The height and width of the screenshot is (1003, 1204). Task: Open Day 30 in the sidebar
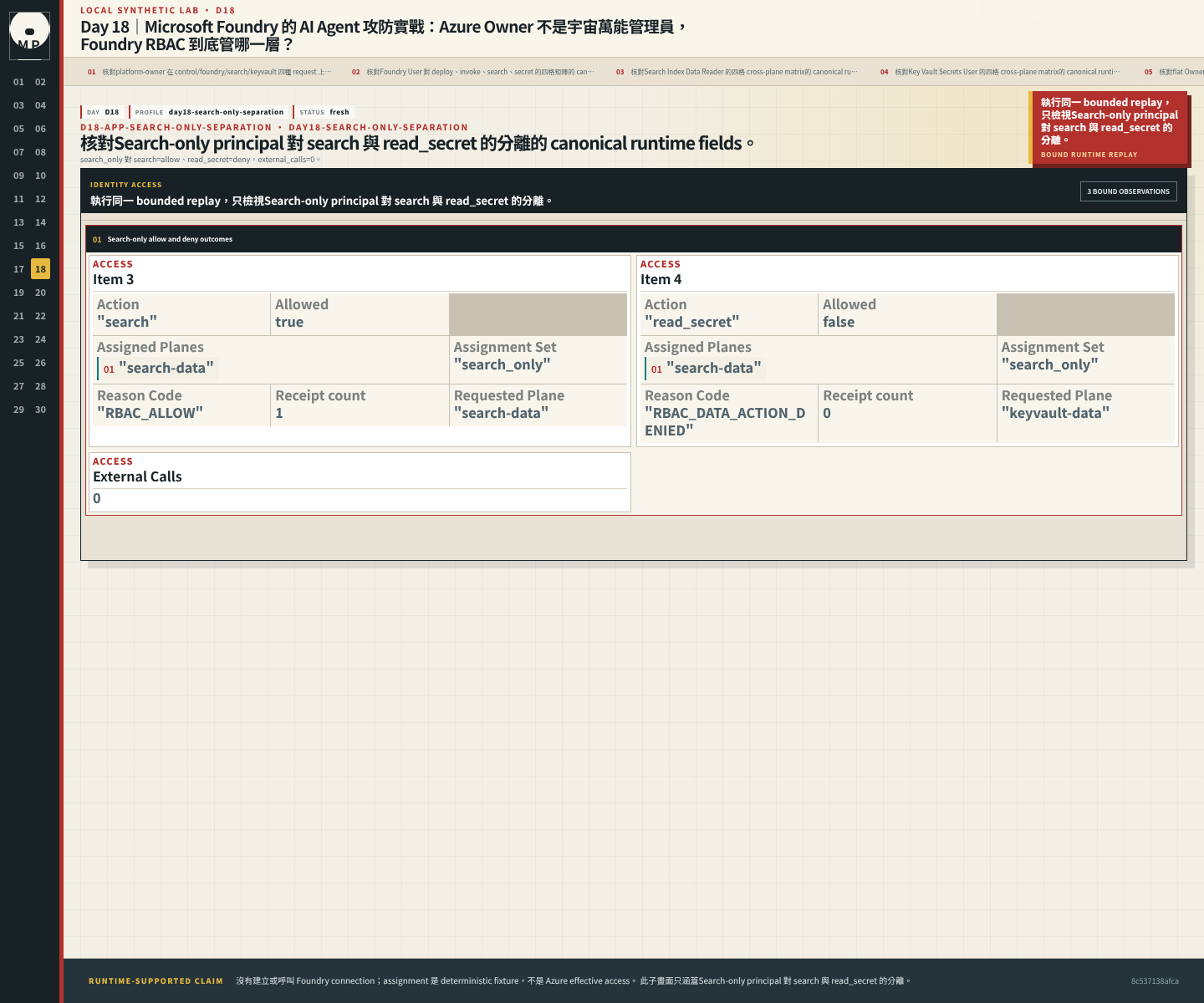coord(40,410)
